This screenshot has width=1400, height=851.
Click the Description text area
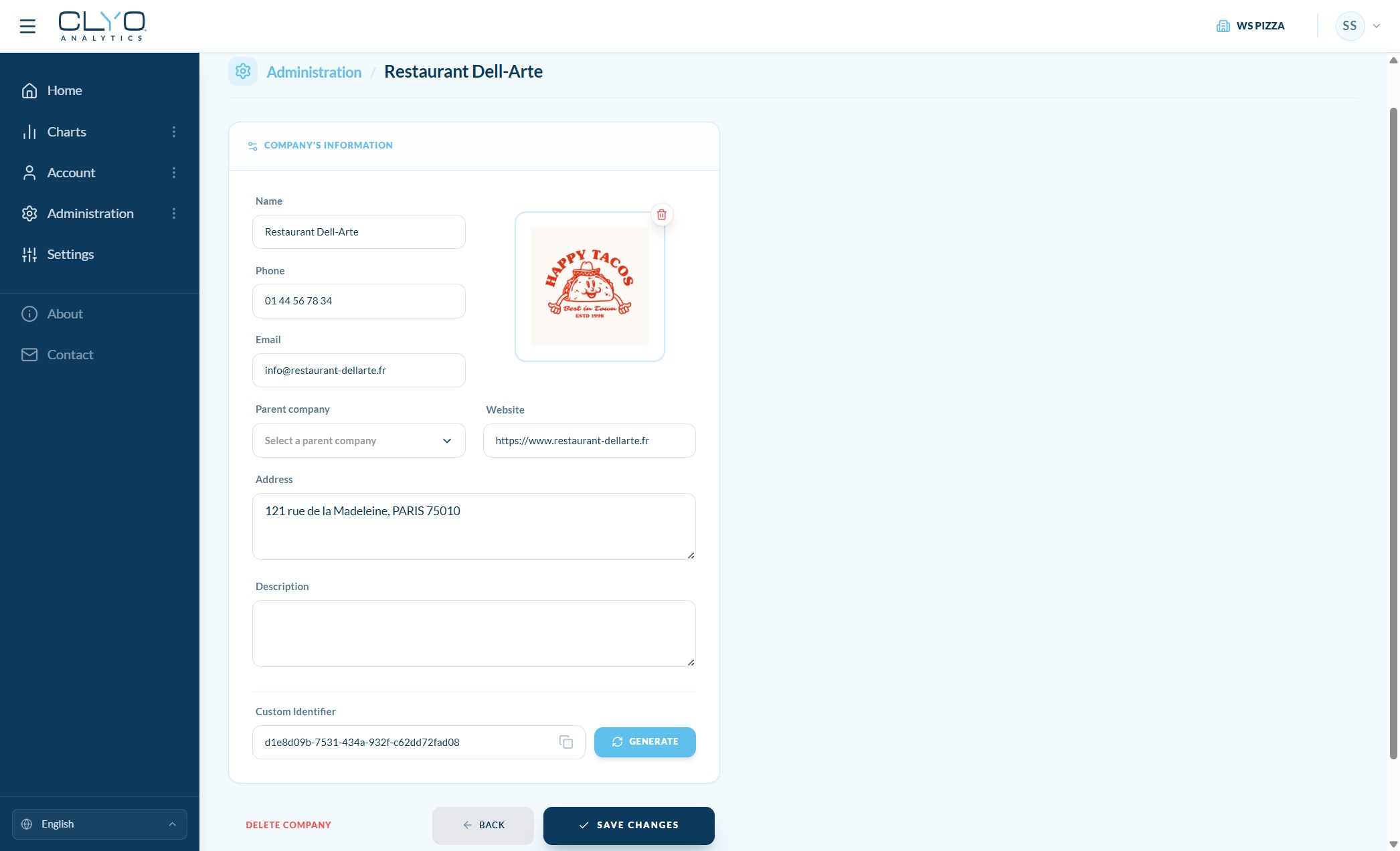tap(474, 633)
